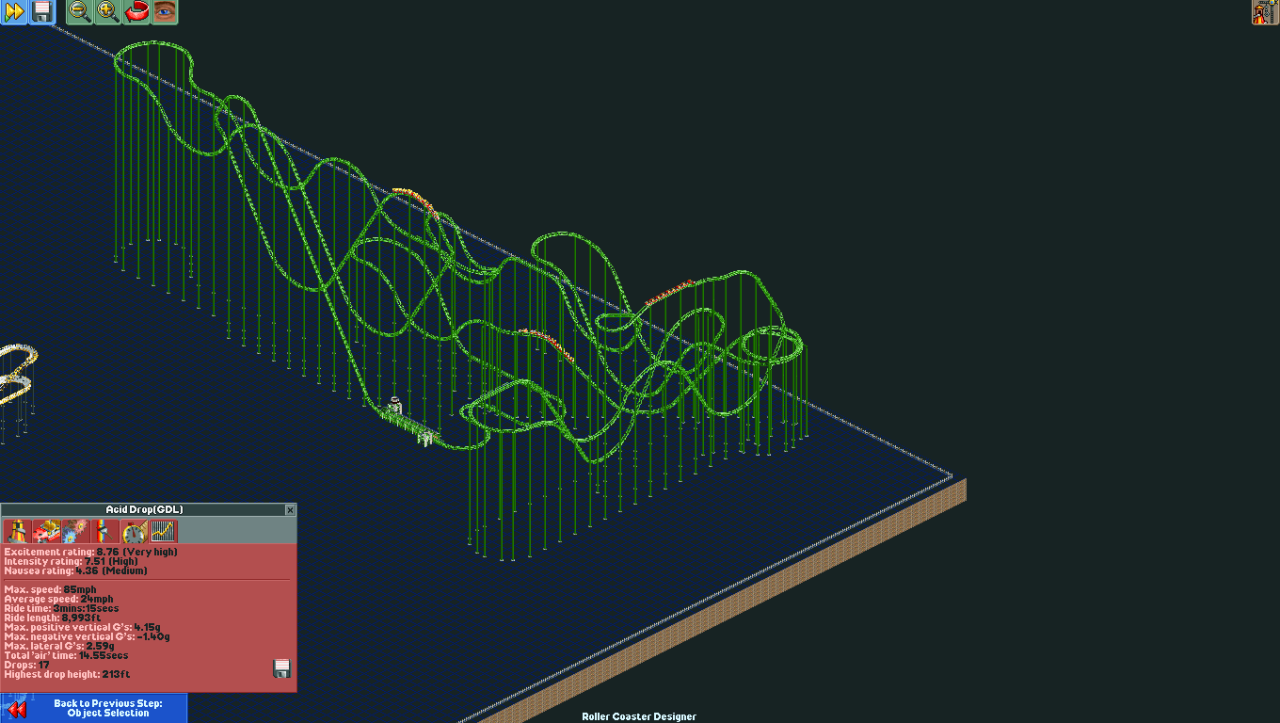Switch to the main view tab
Image resolution: width=1280 pixels, height=723 pixels.
17,531
